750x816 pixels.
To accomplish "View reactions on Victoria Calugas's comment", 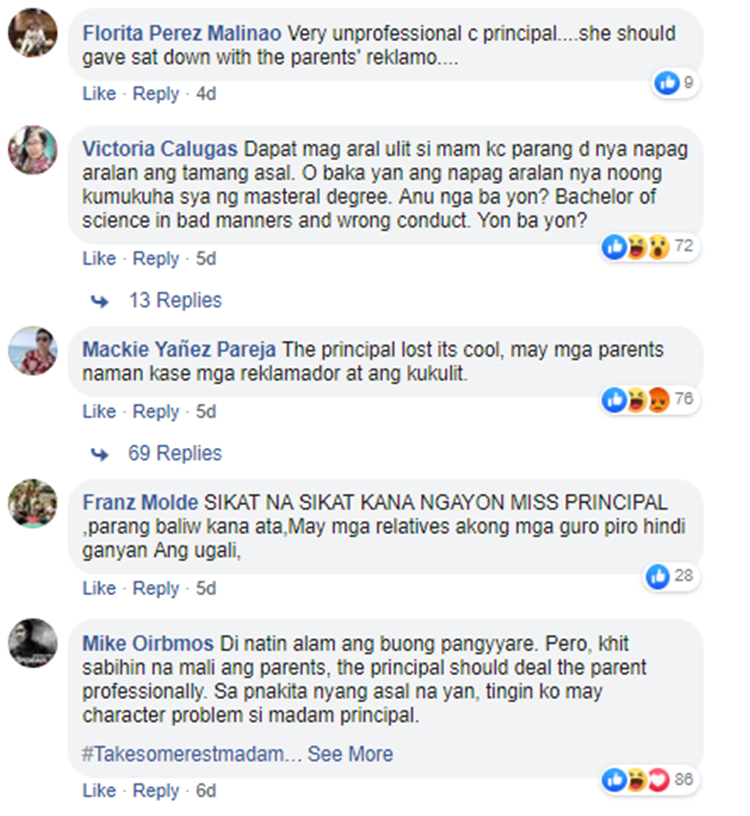I will (649, 246).
